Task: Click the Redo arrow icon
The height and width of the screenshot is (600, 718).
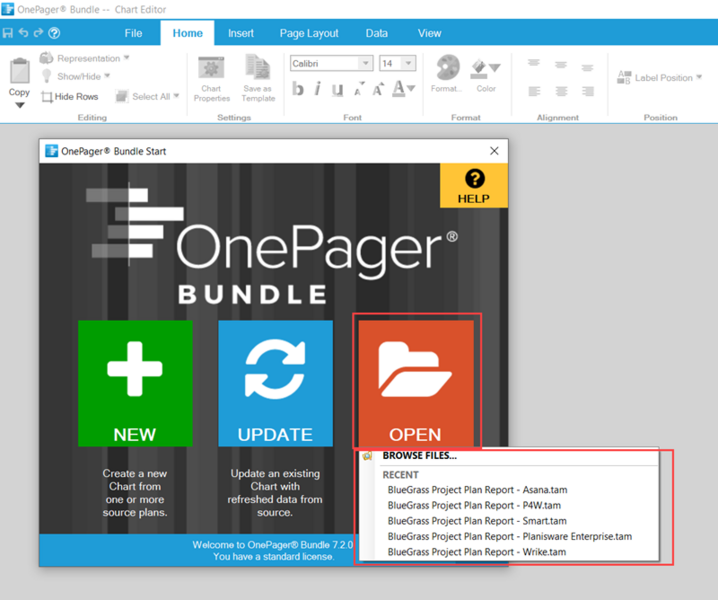Action: point(38,33)
